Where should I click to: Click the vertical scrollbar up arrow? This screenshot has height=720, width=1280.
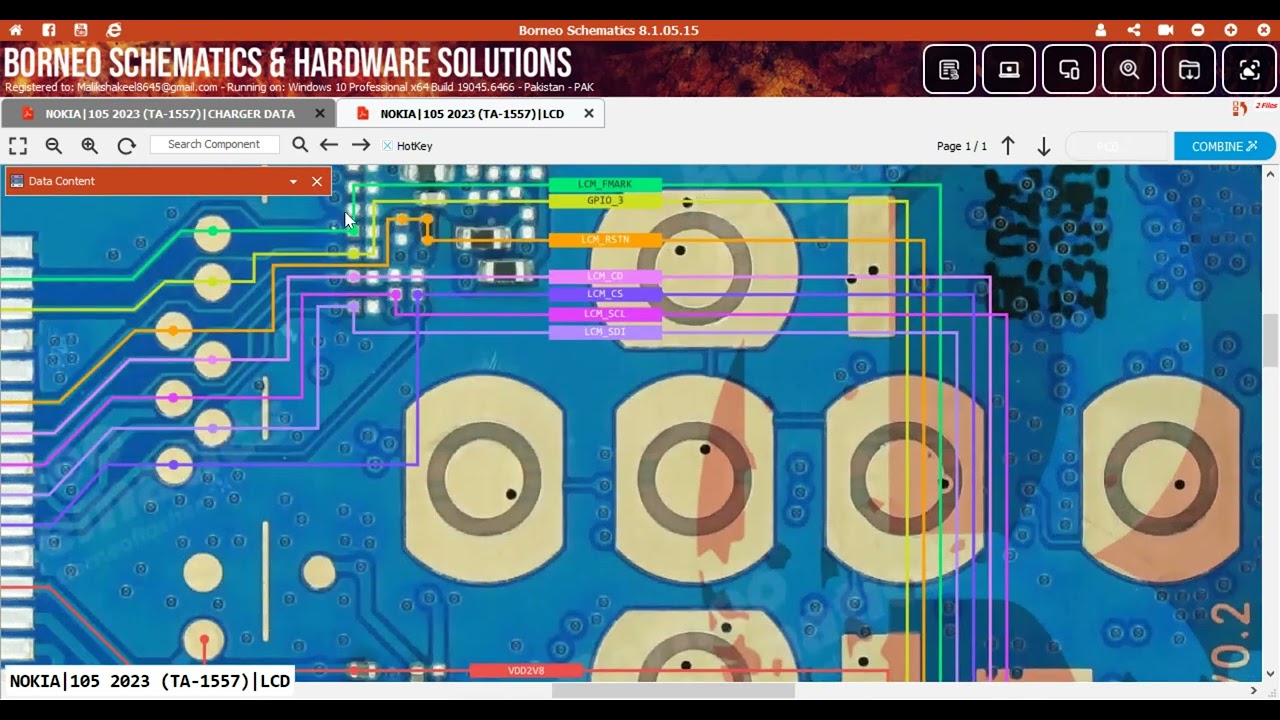pyautogui.click(x=1271, y=172)
